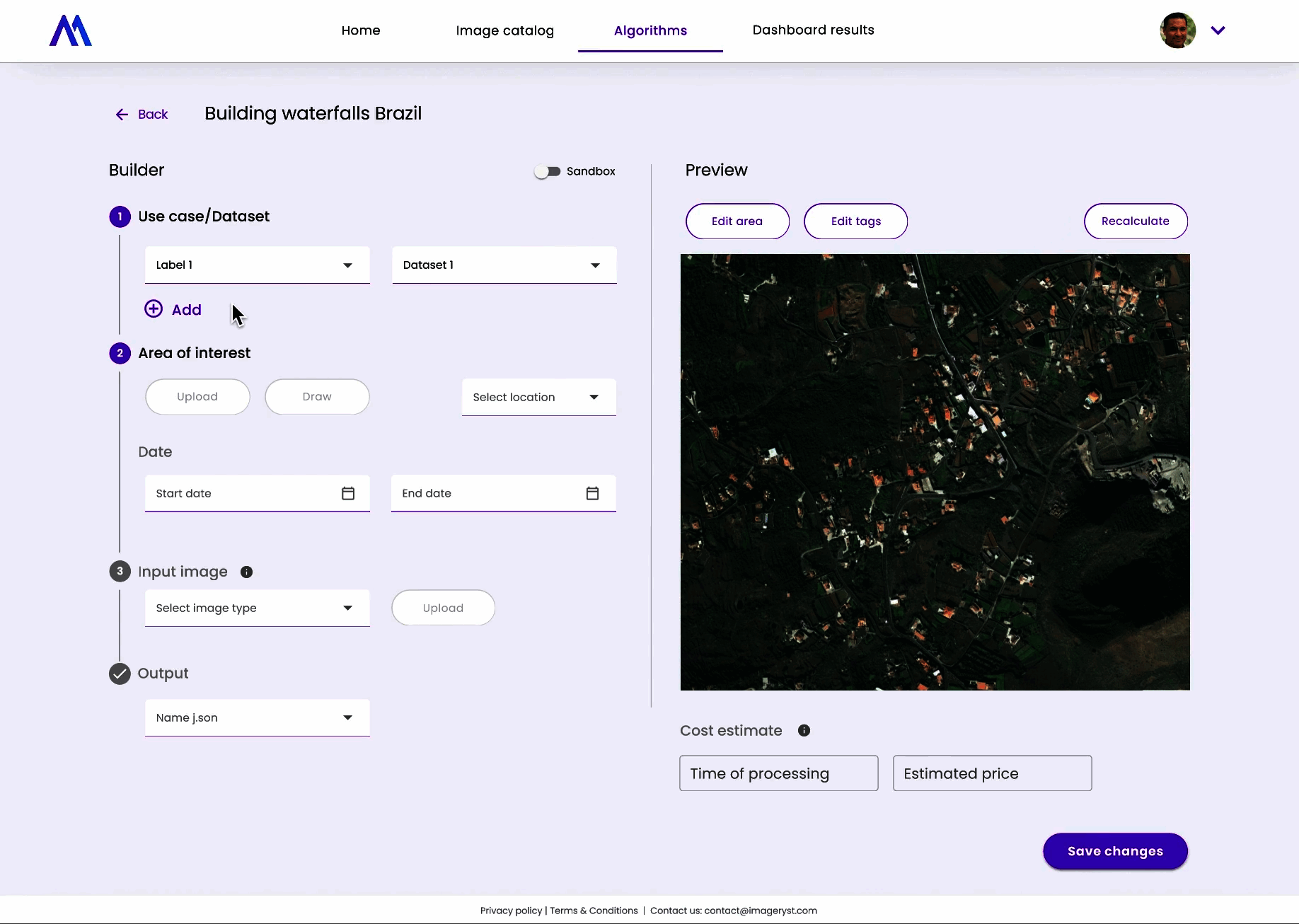
Task: Click the Imageryst logo icon
Action: click(69, 30)
